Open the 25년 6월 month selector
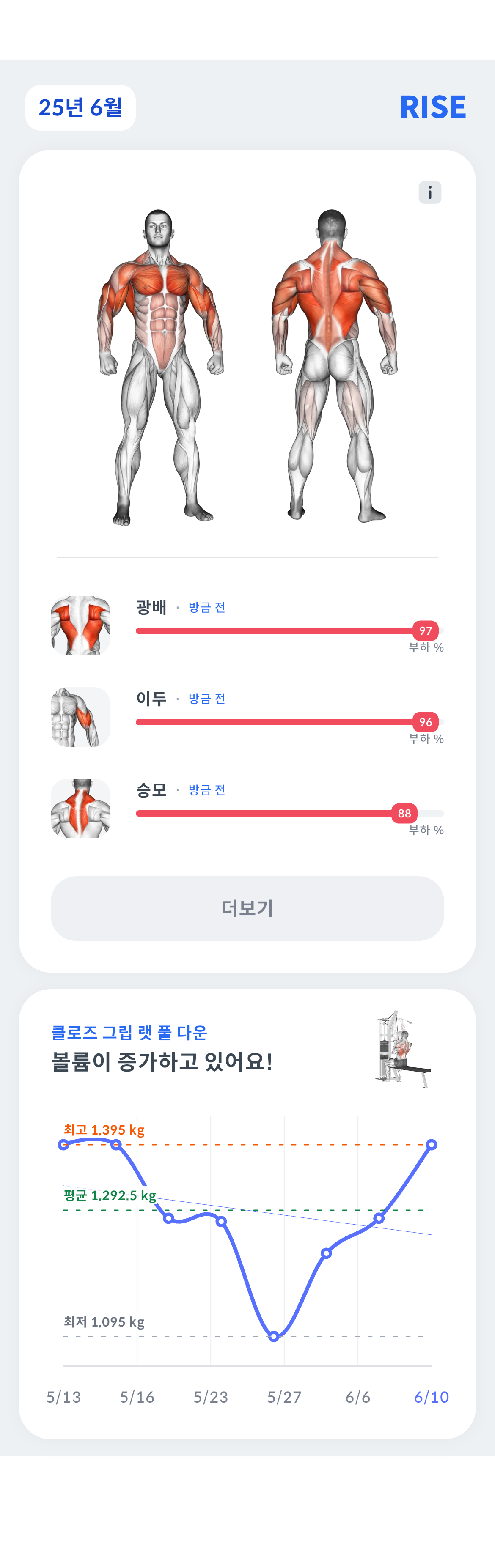Image resolution: width=495 pixels, height=1568 pixels. point(80,108)
